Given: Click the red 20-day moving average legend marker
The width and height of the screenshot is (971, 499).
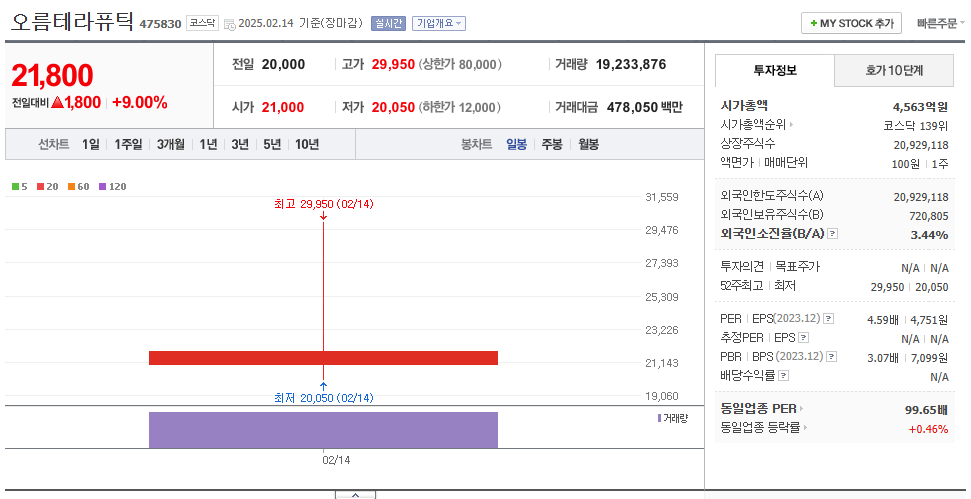Looking at the screenshot, I should [40, 186].
